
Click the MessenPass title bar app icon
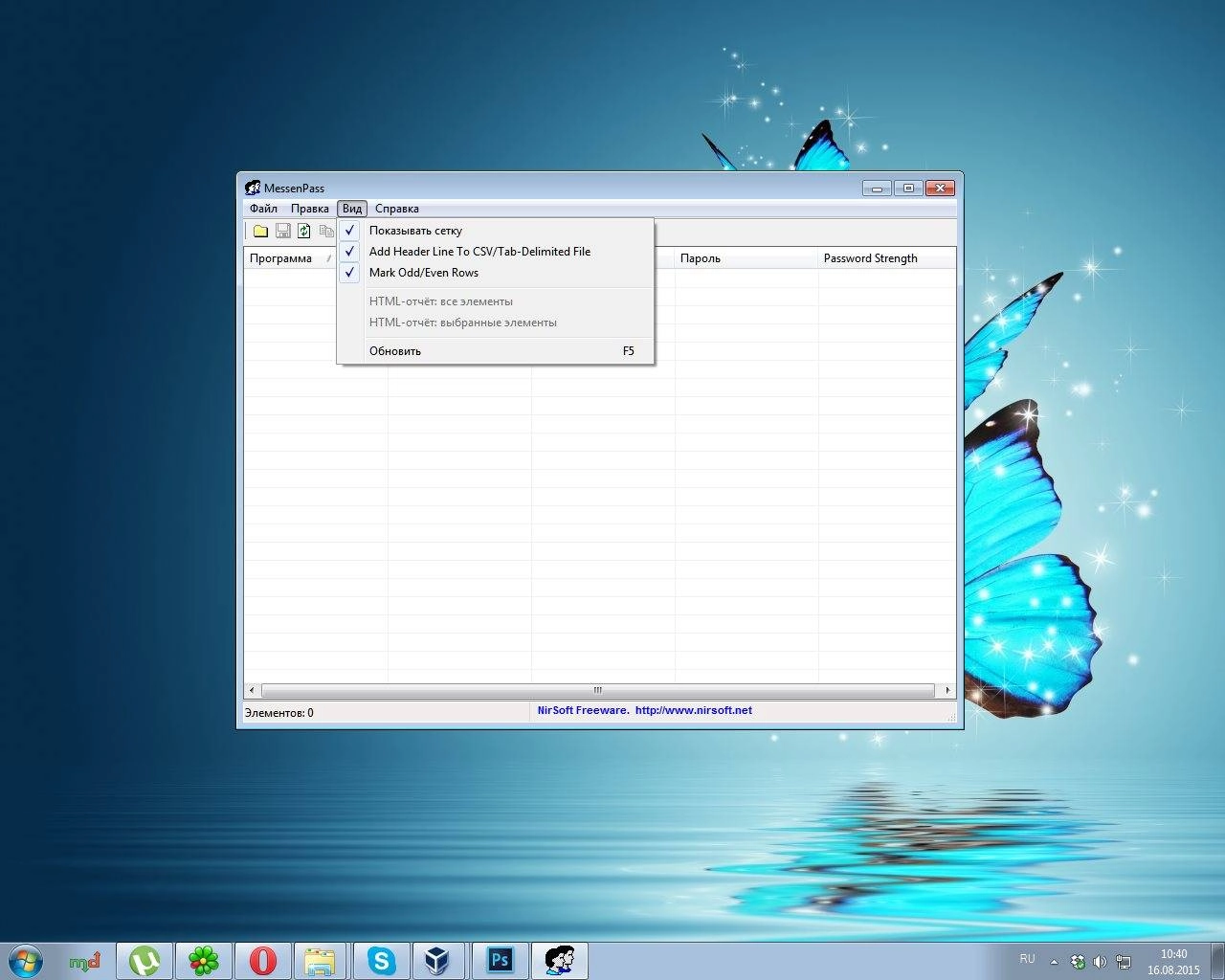click(253, 188)
